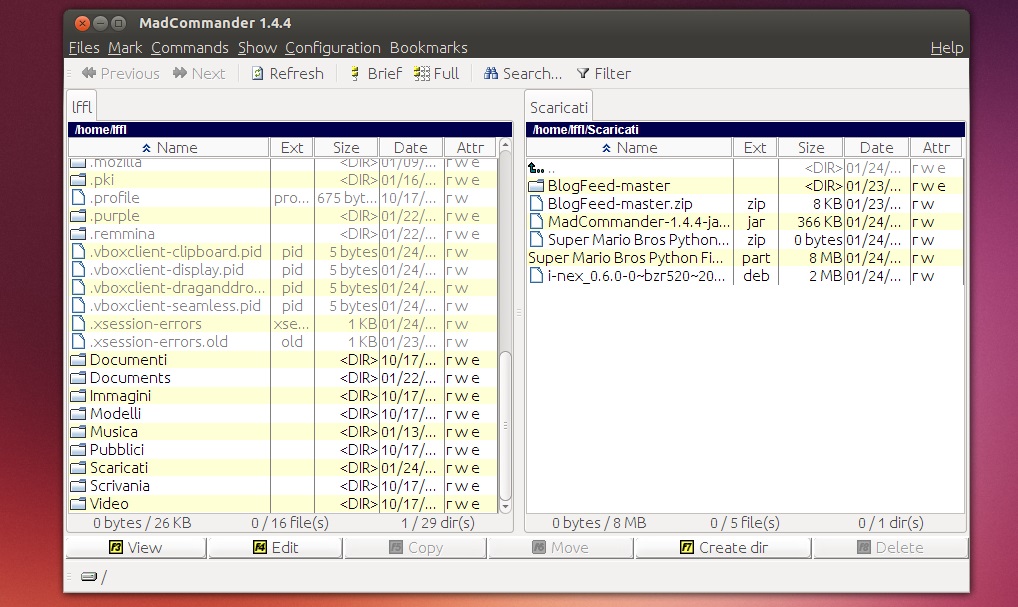Select the Documents folder name
This screenshot has height=607, width=1018.
point(130,378)
